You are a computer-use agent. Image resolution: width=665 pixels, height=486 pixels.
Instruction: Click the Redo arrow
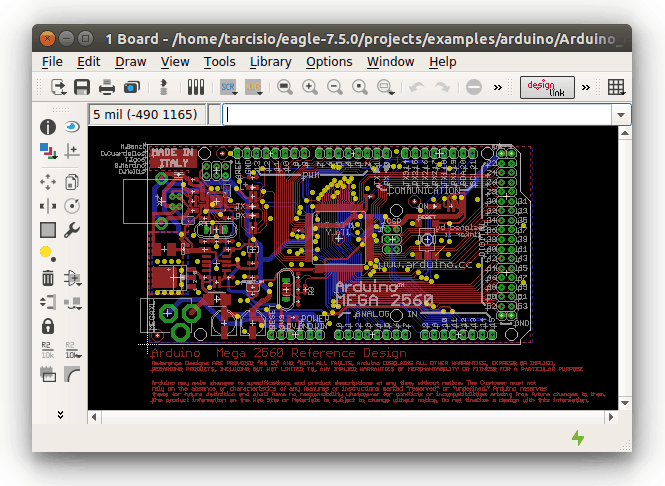442,87
